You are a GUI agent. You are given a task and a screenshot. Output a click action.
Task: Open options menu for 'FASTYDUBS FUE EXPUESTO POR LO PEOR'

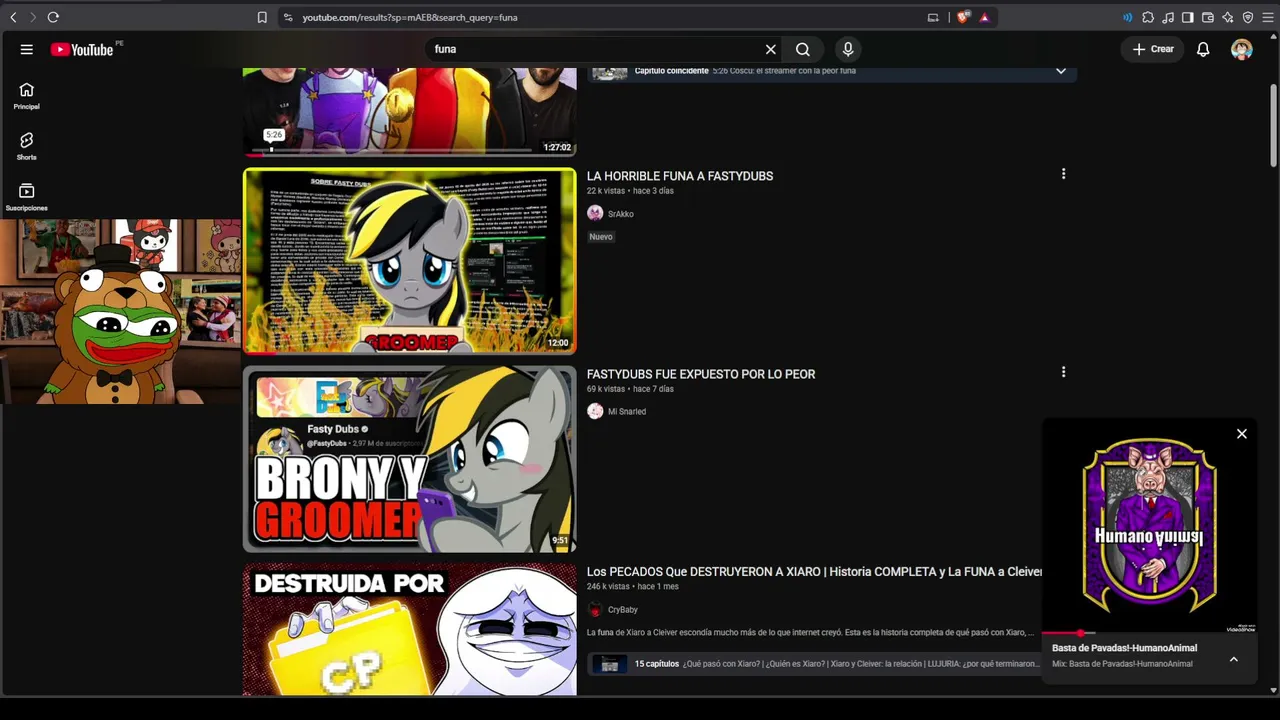point(1063,372)
